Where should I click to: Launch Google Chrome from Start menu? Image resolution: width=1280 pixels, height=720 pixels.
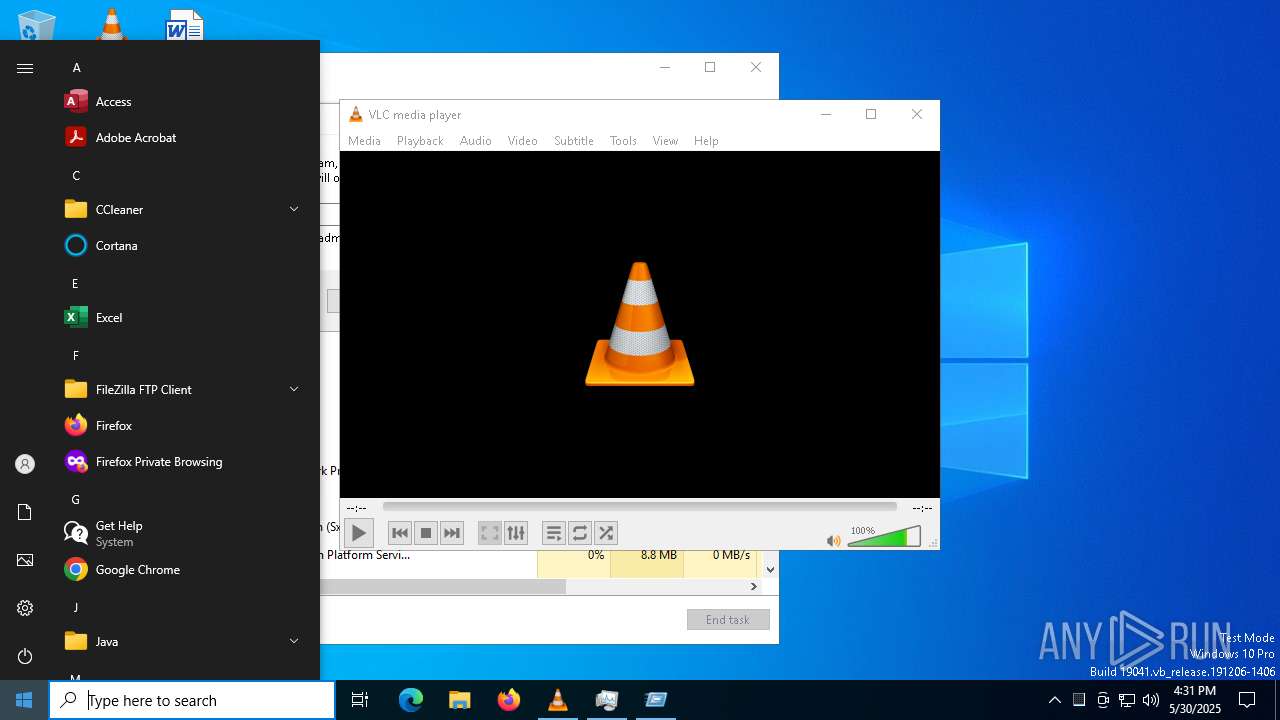click(184, 570)
